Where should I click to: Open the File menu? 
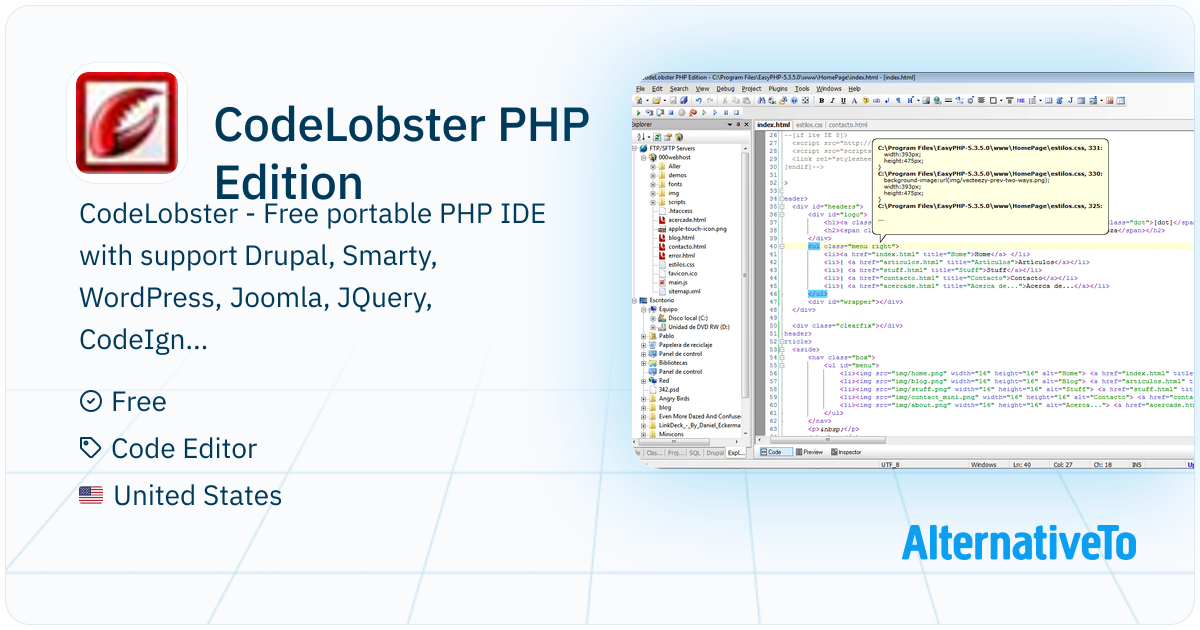point(640,89)
